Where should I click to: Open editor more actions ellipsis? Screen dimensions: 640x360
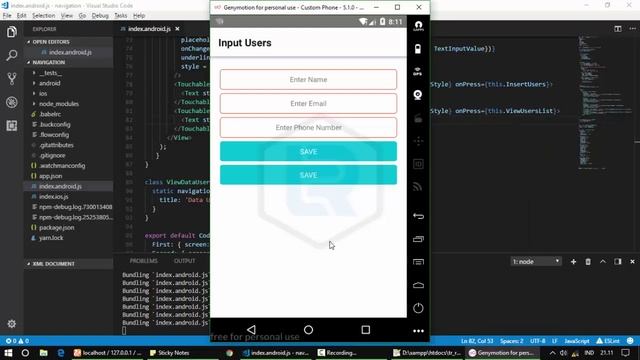(x=632, y=29)
